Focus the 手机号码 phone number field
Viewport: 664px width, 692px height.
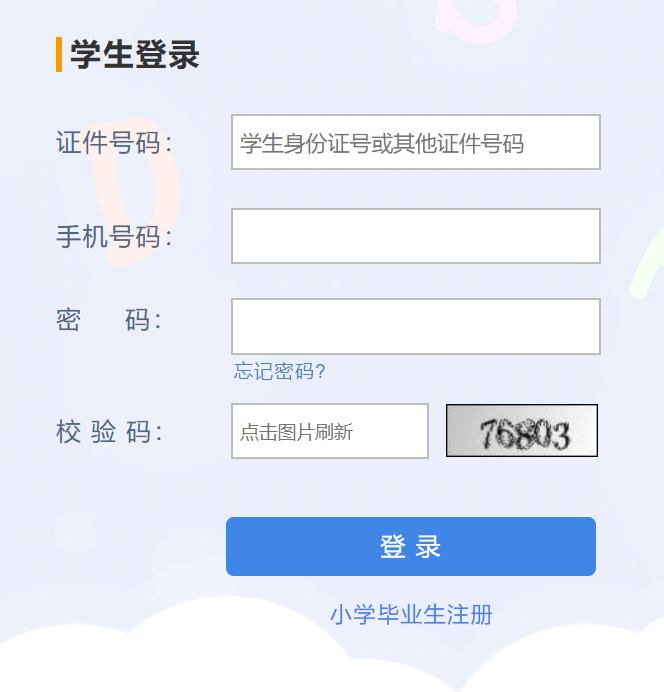click(415, 236)
